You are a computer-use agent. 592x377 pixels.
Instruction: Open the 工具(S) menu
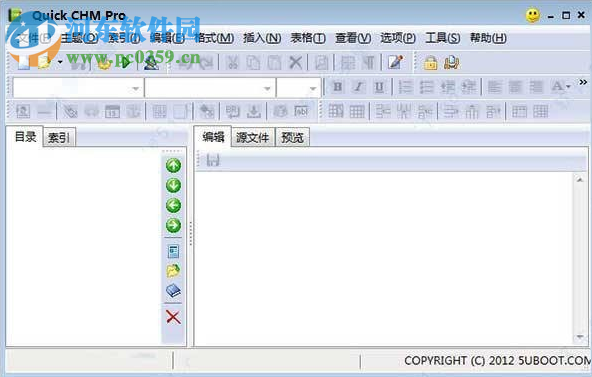[443, 38]
